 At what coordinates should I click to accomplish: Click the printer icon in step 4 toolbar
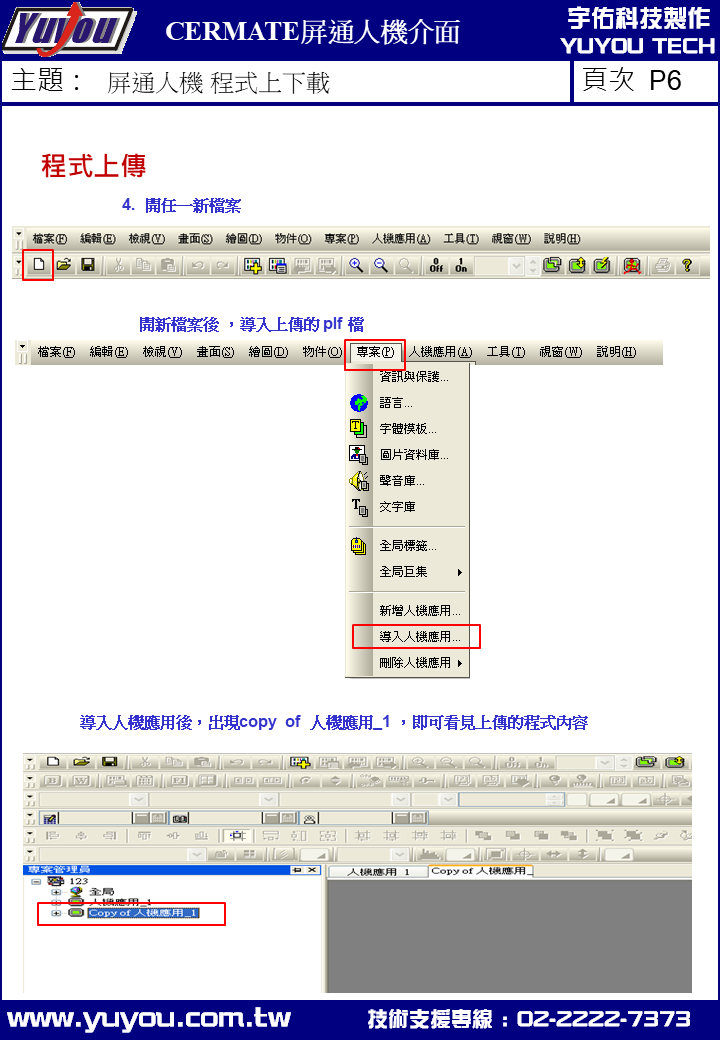tap(662, 265)
